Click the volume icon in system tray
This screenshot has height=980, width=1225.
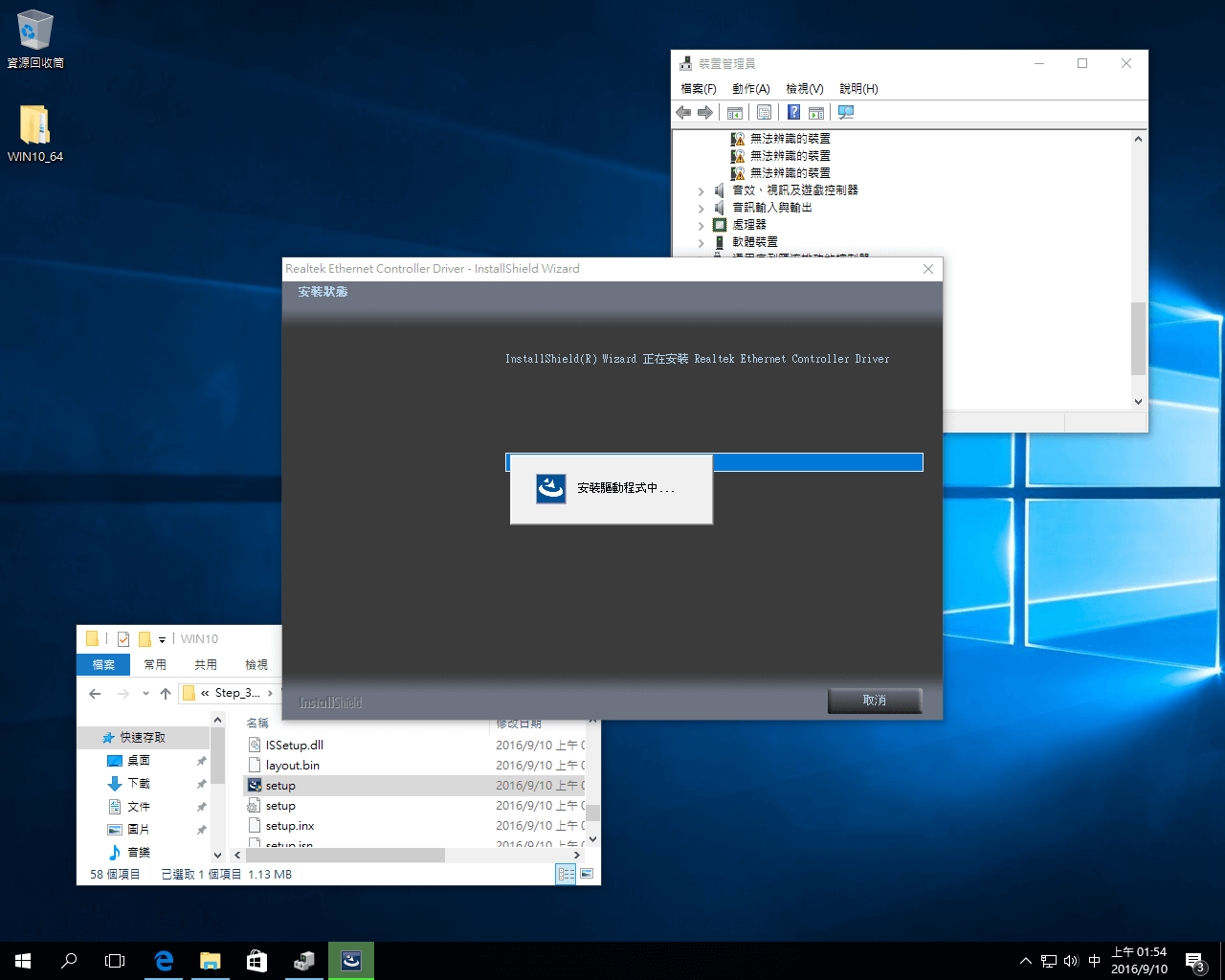pos(1071,961)
